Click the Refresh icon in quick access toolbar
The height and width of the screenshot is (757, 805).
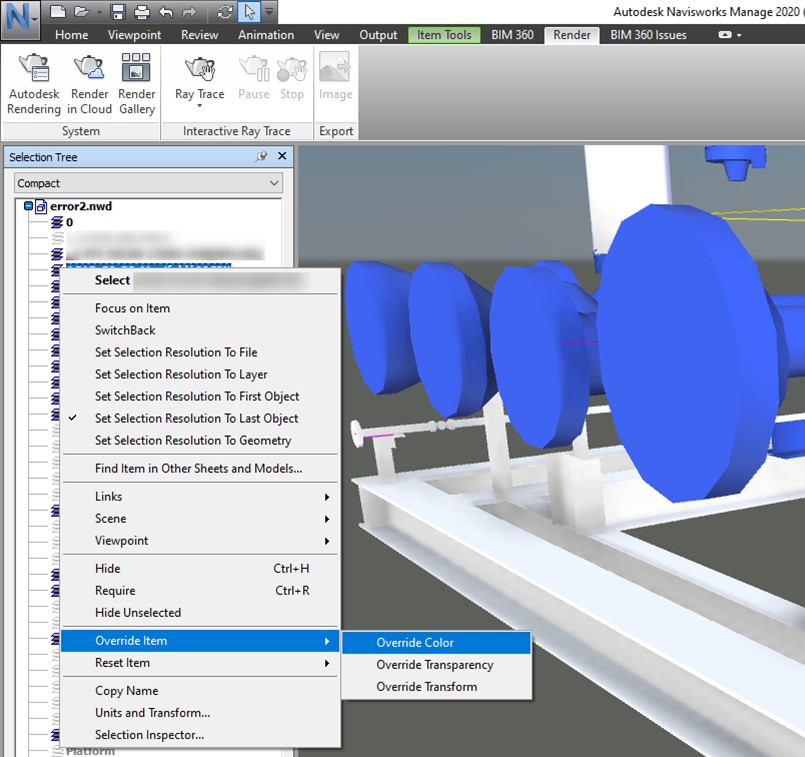(225, 12)
